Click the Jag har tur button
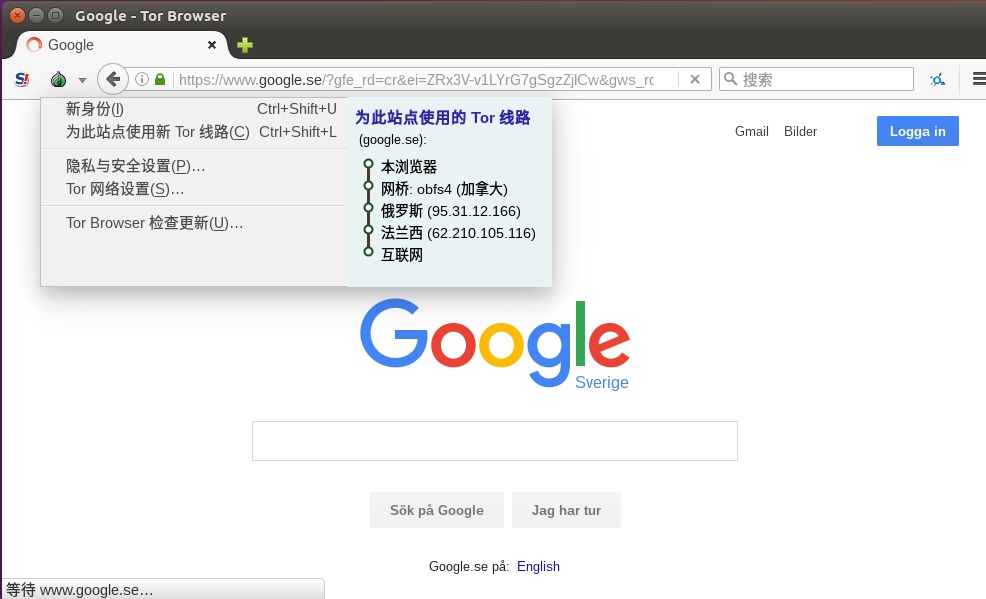 [566, 510]
